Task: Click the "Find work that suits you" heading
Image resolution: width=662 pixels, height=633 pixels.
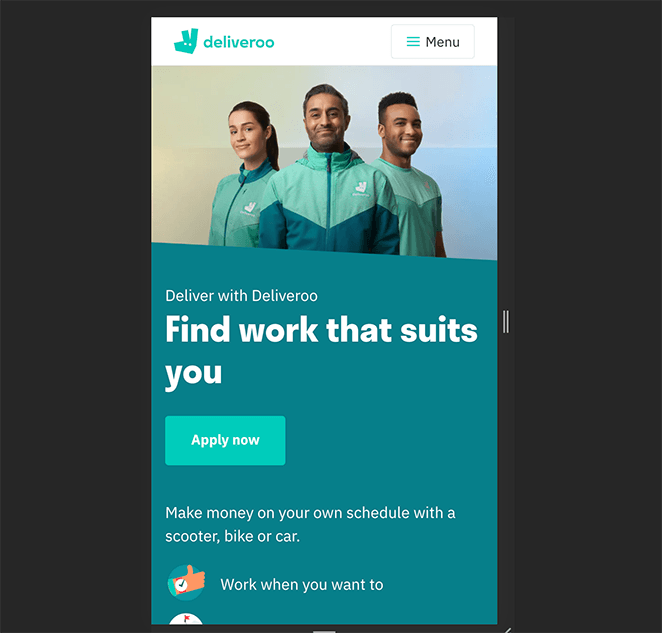Action: 321,351
